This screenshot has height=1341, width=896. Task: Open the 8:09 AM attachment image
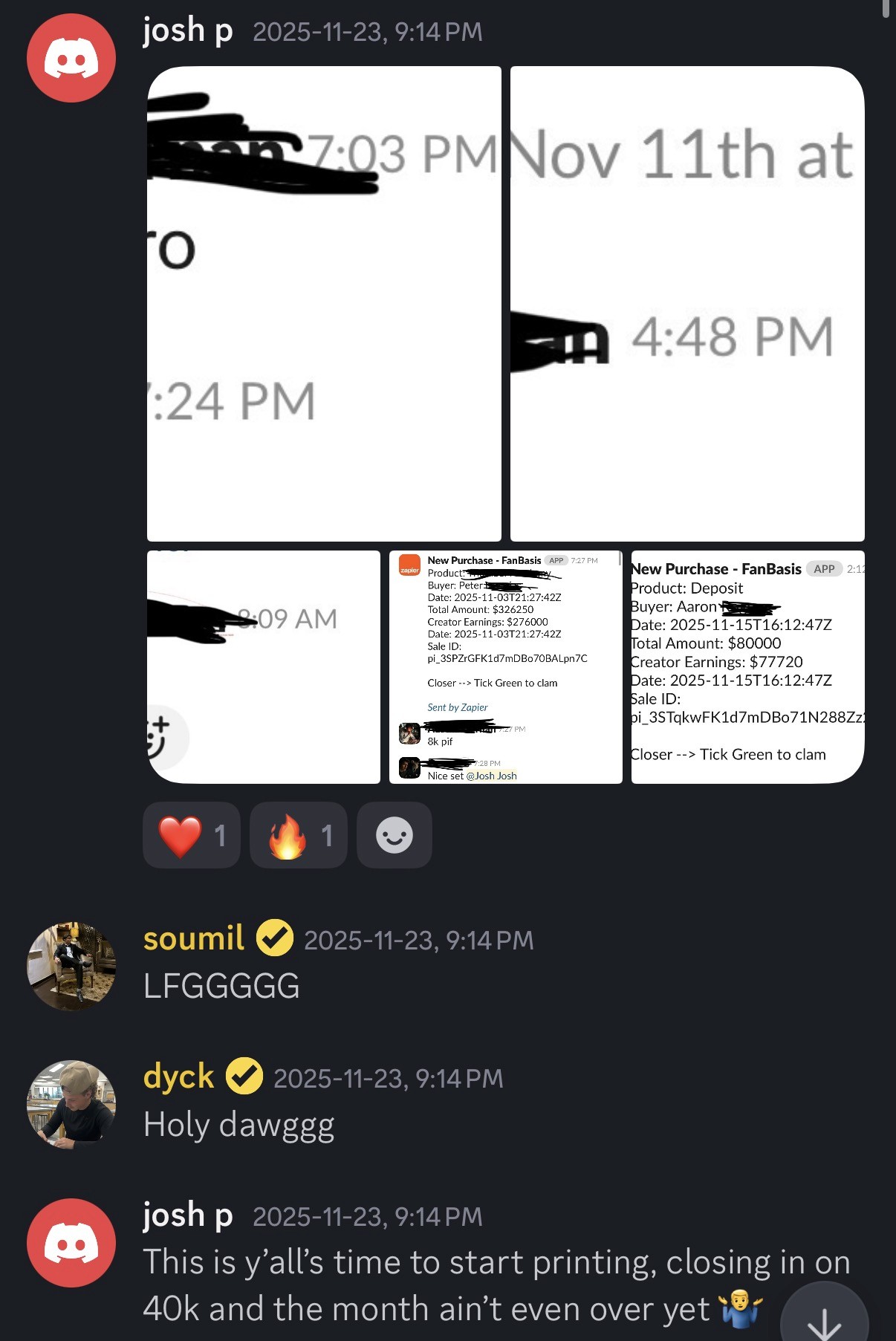tap(264, 667)
